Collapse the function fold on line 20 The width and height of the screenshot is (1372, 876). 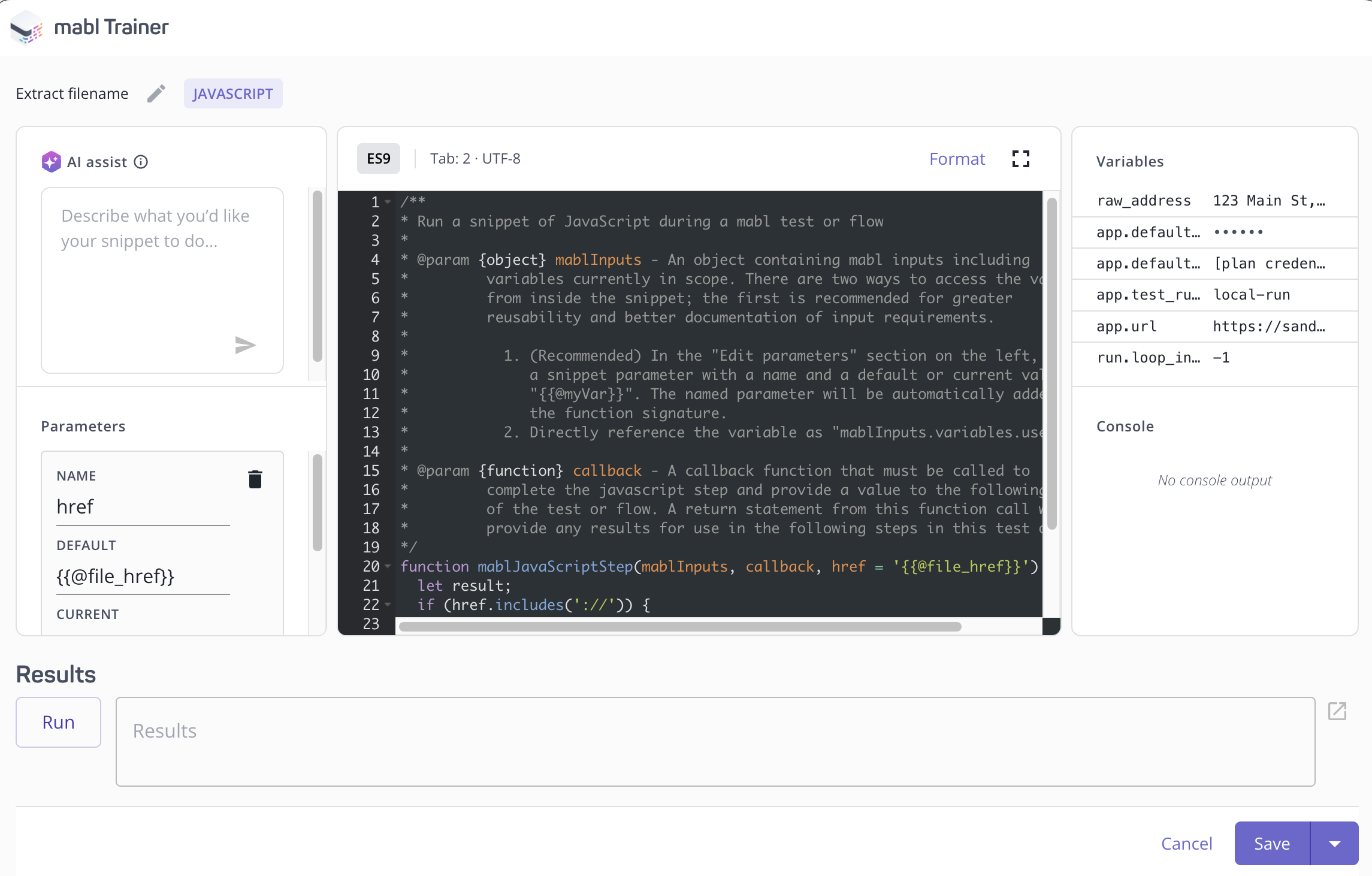(x=387, y=566)
